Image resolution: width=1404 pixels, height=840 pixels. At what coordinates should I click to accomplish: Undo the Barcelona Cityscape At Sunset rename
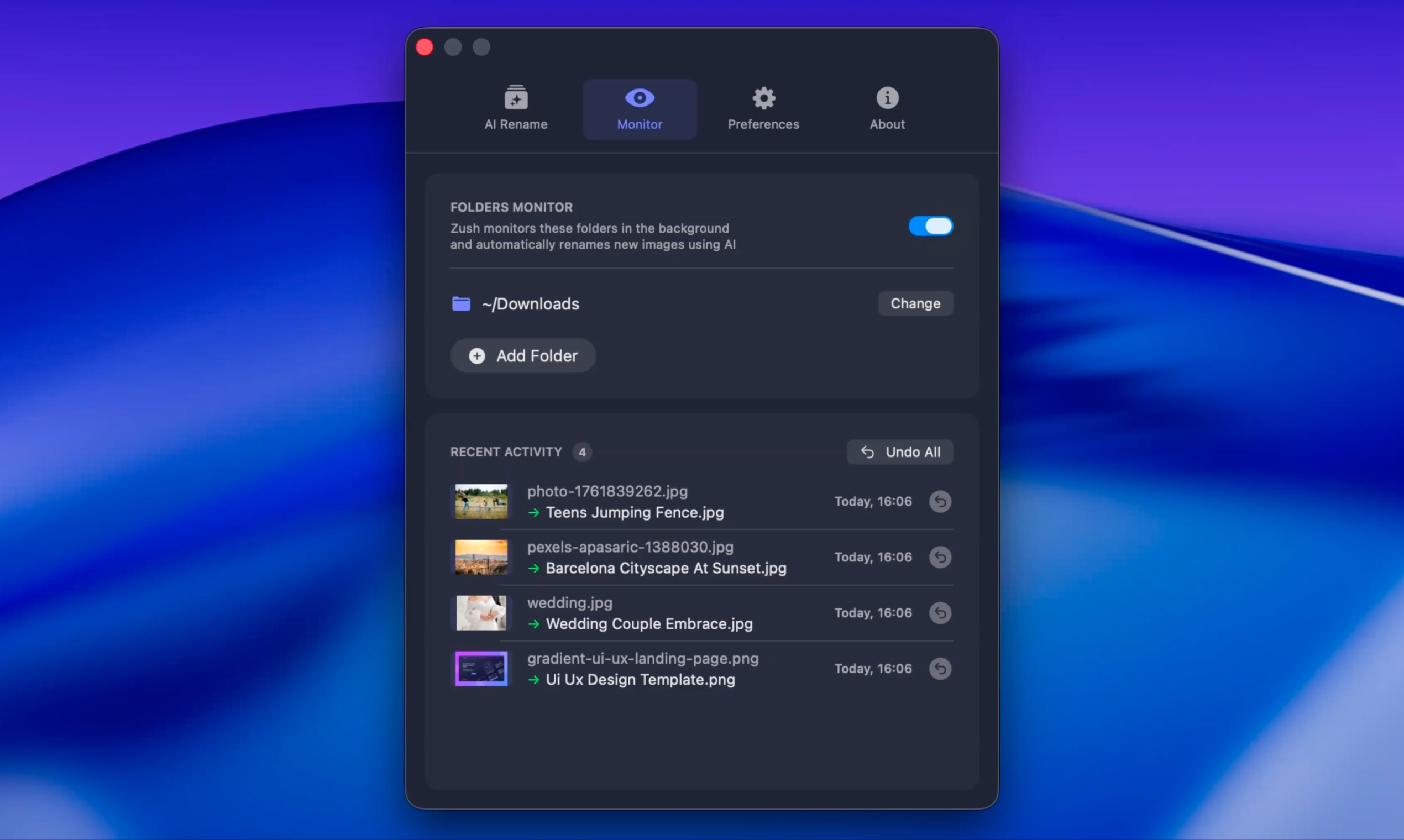(x=940, y=557)
